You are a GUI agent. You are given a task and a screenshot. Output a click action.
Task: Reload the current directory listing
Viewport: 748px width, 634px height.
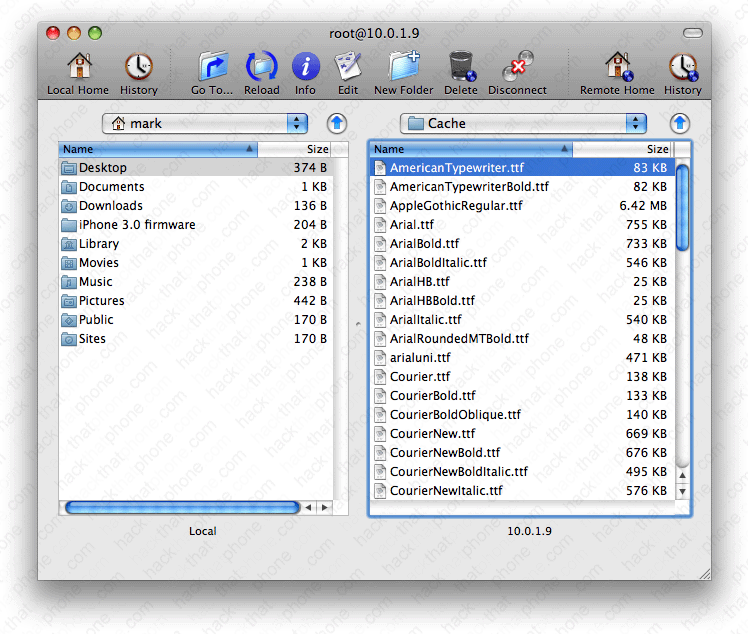point(262,68)
